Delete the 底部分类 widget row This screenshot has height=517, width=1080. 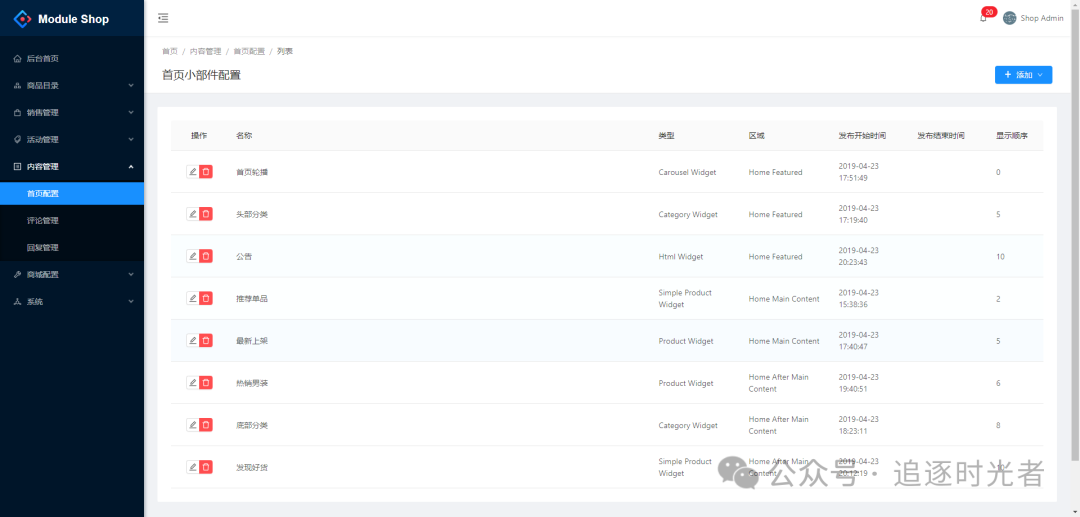click(206, 425)
